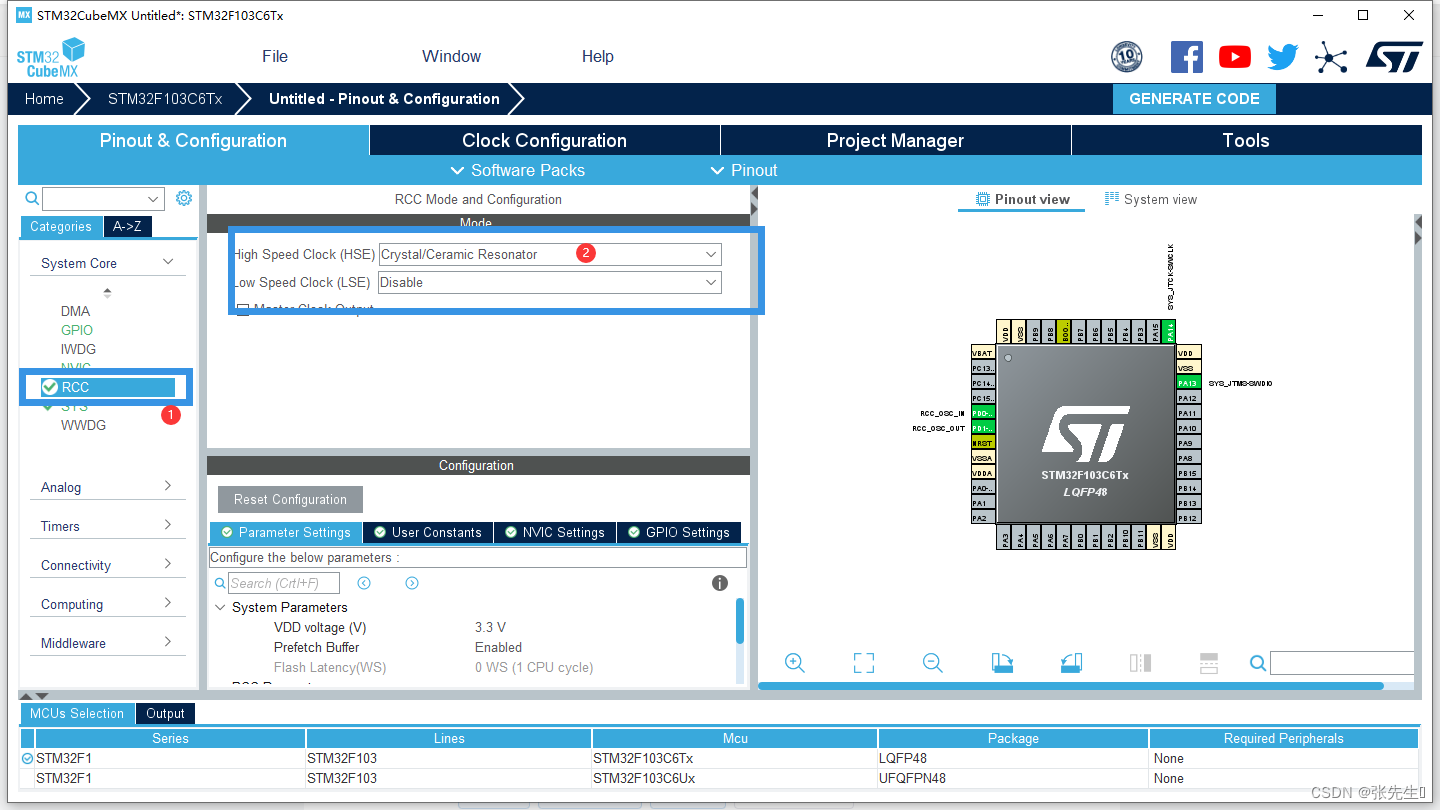The image size is (1440, 810).
Task: Open the Facebook icon link
Action: tap(1187, 57)
